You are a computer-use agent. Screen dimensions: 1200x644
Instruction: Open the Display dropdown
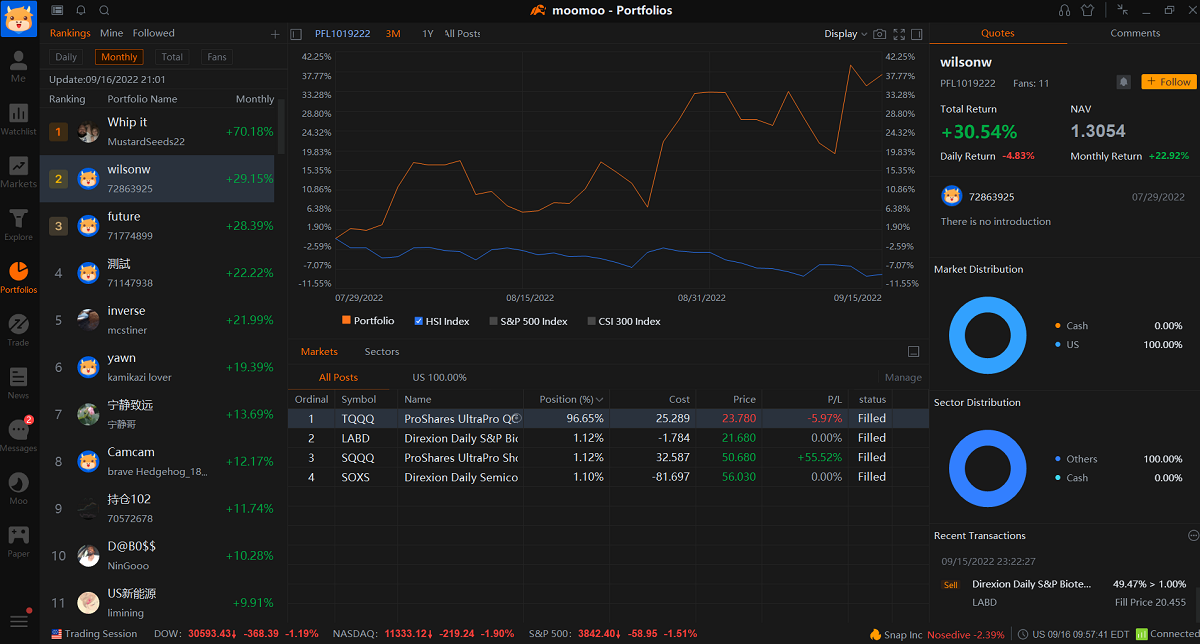coord(846,34)
